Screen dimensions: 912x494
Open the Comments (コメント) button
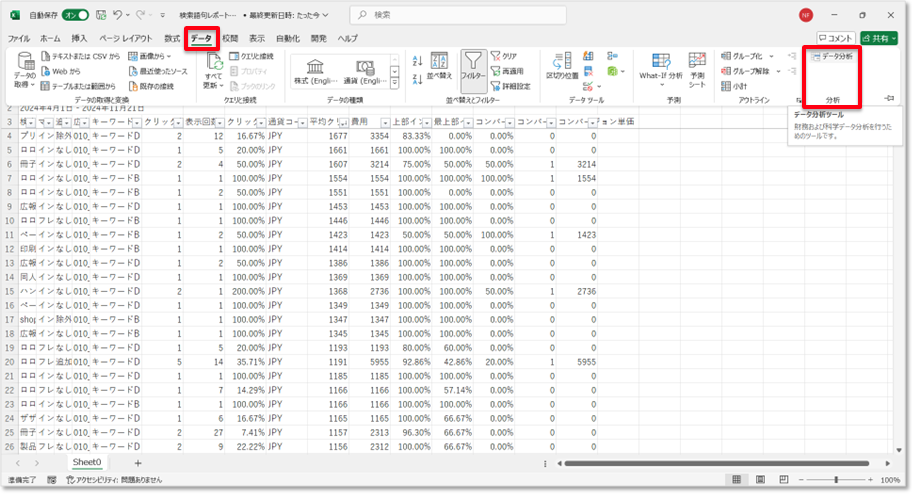pos(834,38)
